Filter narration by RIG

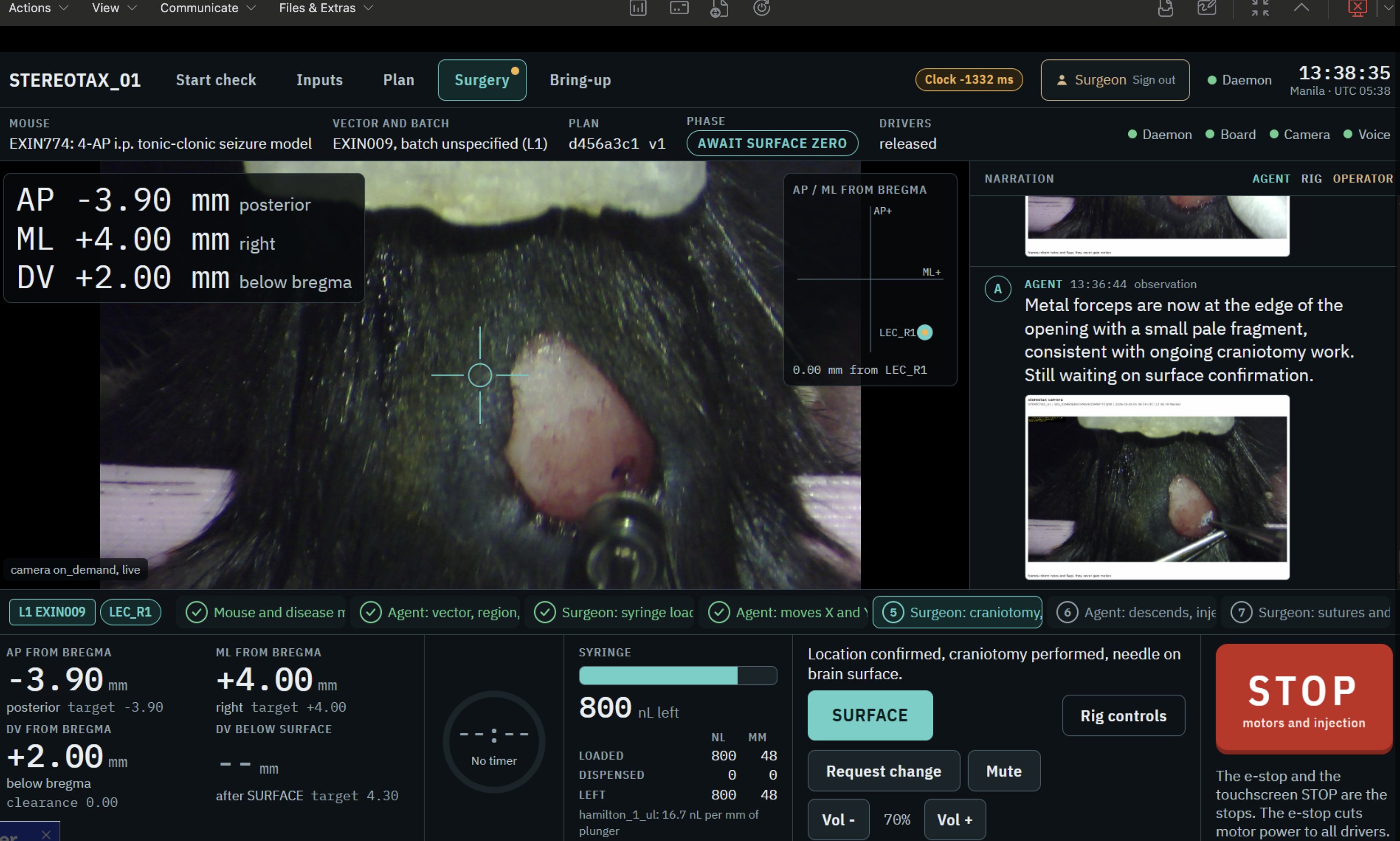coord(1311,179)
